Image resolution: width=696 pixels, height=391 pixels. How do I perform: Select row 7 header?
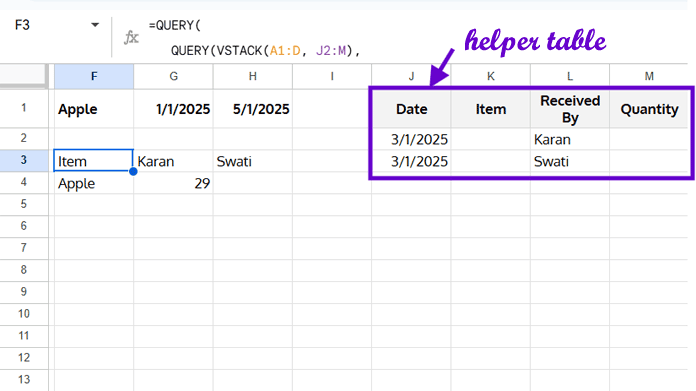point(24,248)
